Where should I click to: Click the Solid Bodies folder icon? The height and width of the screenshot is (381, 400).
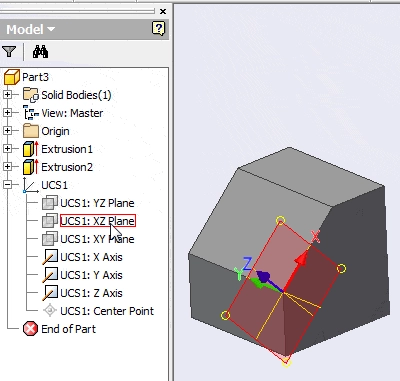click(31, 95)
